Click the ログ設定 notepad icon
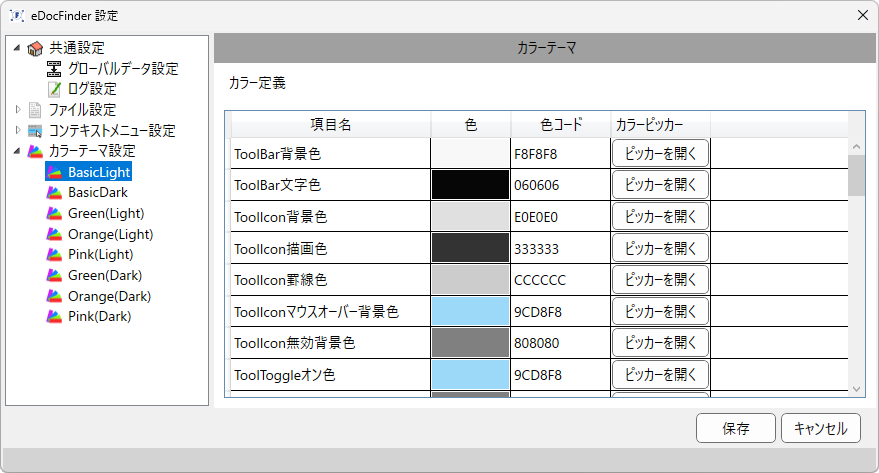 [54, 89]
